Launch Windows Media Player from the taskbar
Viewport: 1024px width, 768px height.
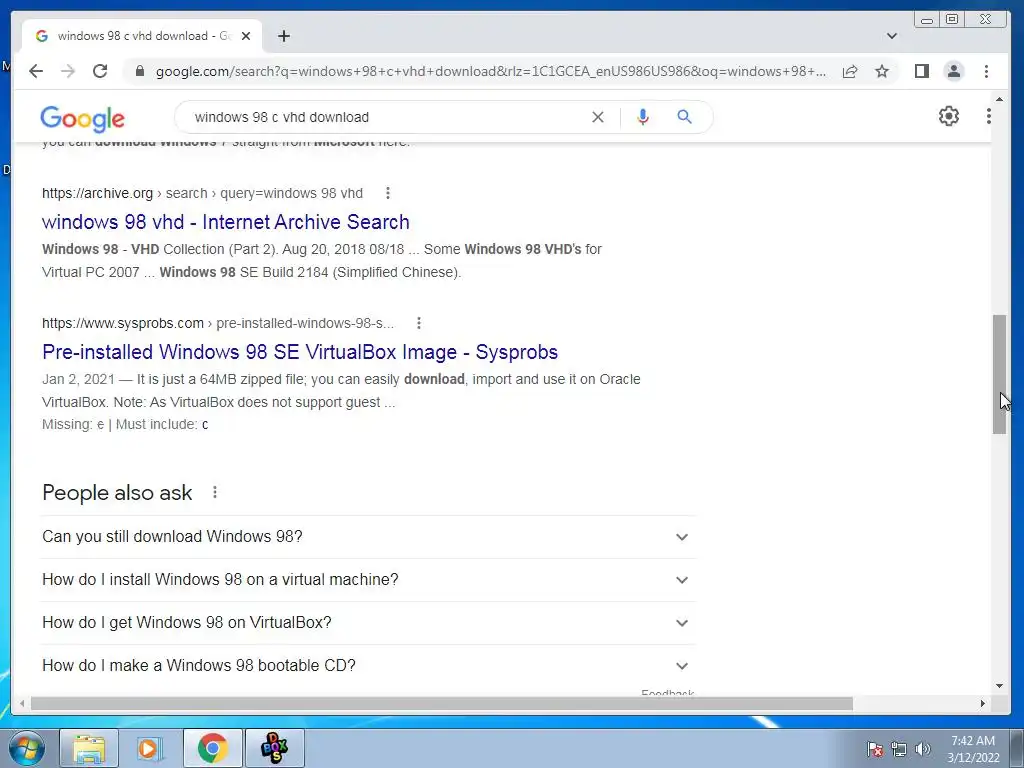point(150,748)
